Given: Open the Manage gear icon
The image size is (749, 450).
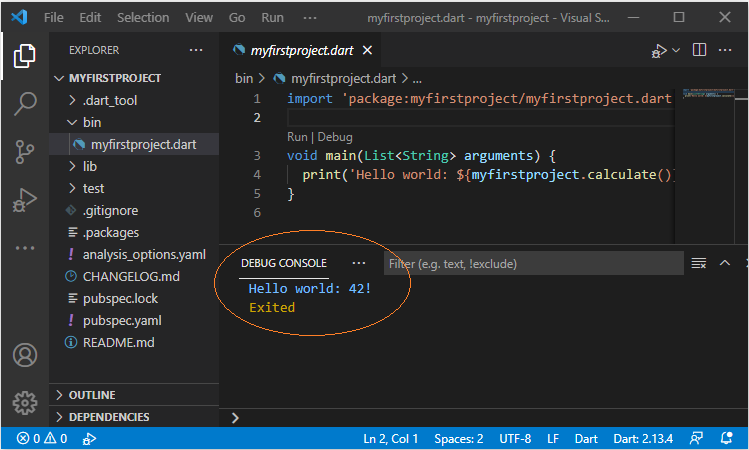Looking at the screenshot, I should coord(24,403).
